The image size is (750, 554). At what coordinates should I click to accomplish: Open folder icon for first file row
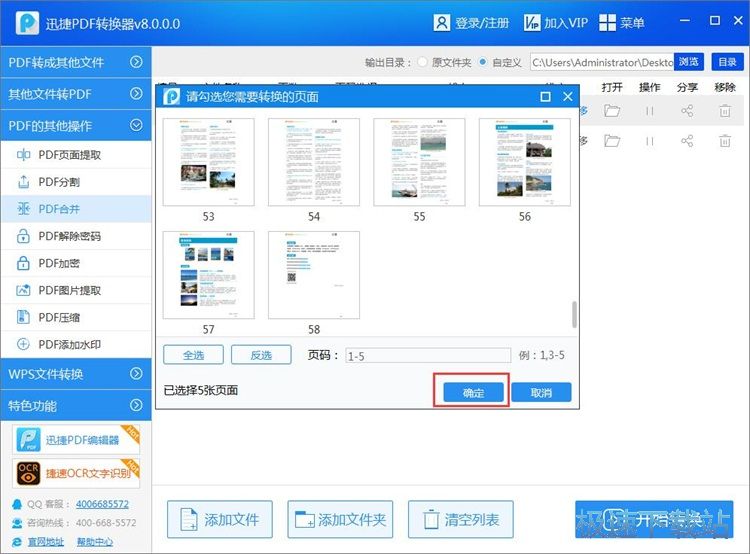(612, 111)
